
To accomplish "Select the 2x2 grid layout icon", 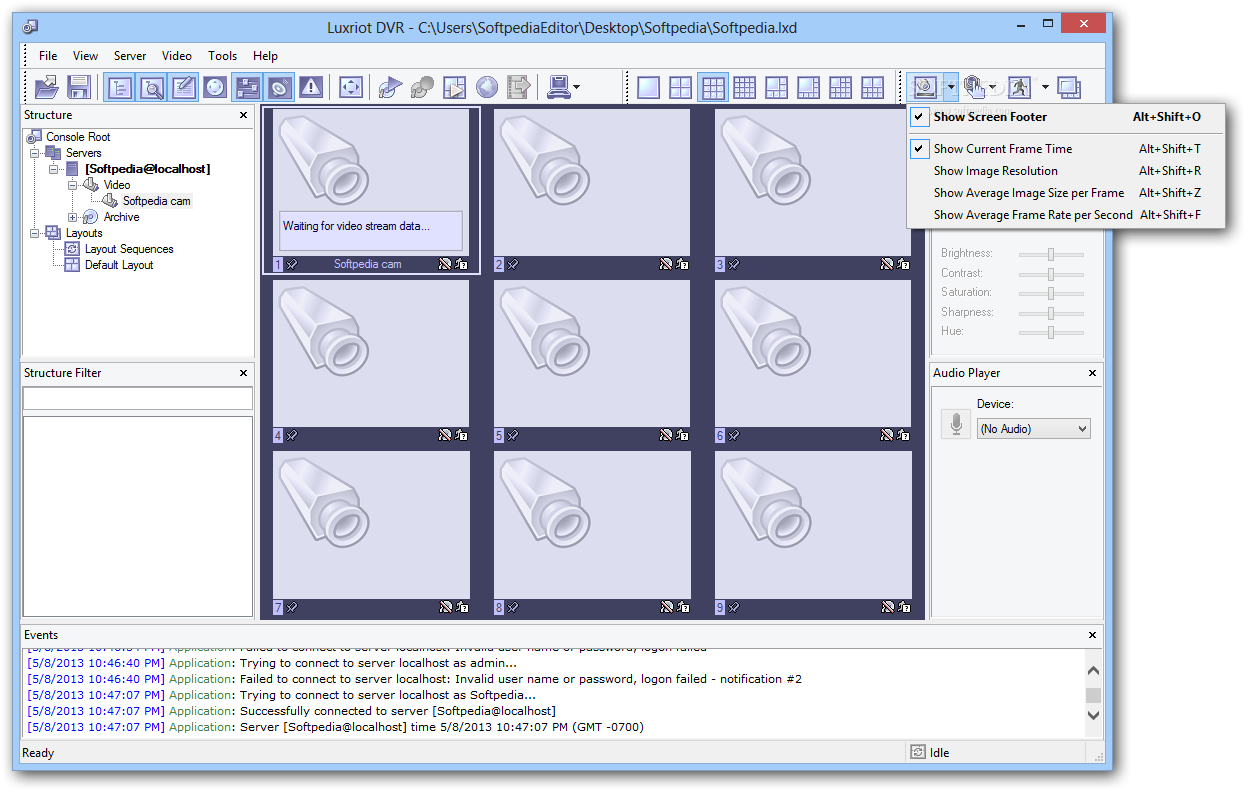I will [x=681, y=87].
